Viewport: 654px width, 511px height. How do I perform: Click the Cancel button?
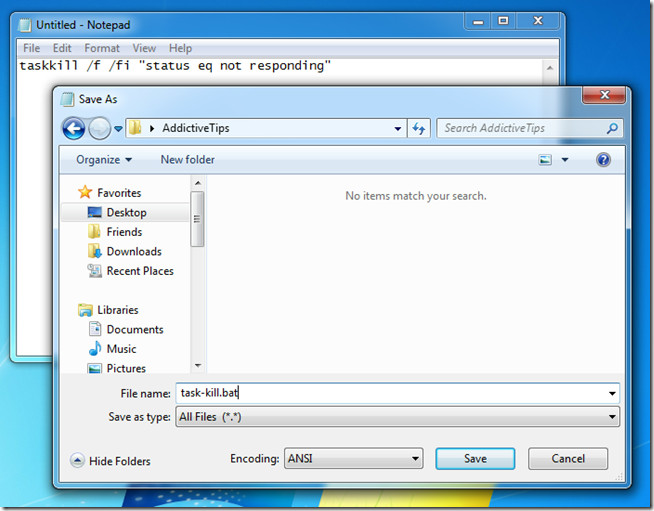pos(568,458)
